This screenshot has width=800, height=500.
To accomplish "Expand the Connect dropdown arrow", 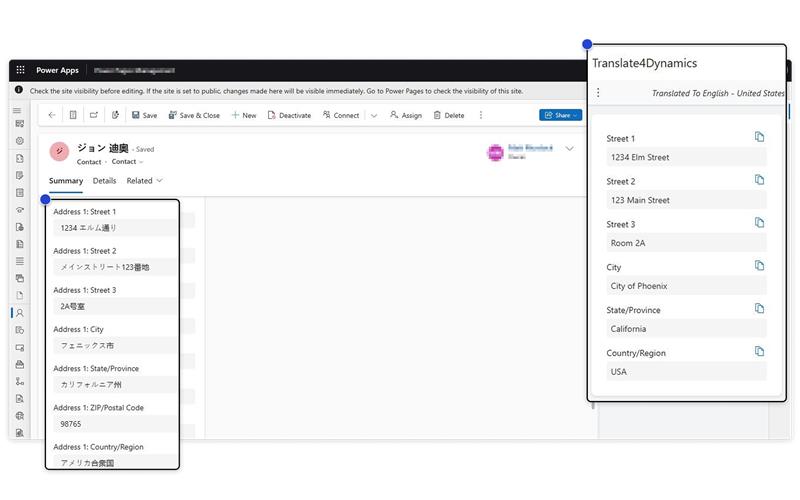I will [x=374, y=116].
